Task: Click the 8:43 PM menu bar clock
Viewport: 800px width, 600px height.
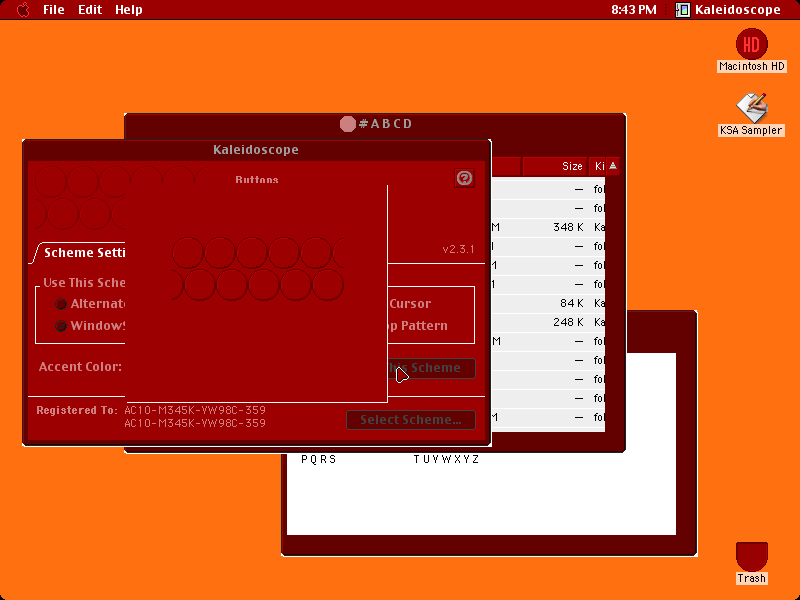Action: 634,10
